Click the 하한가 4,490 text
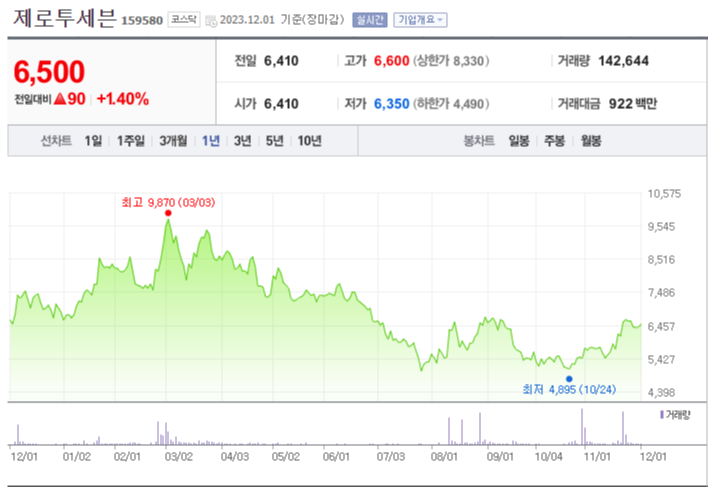708x487 pixels. [x=451, y=104]
